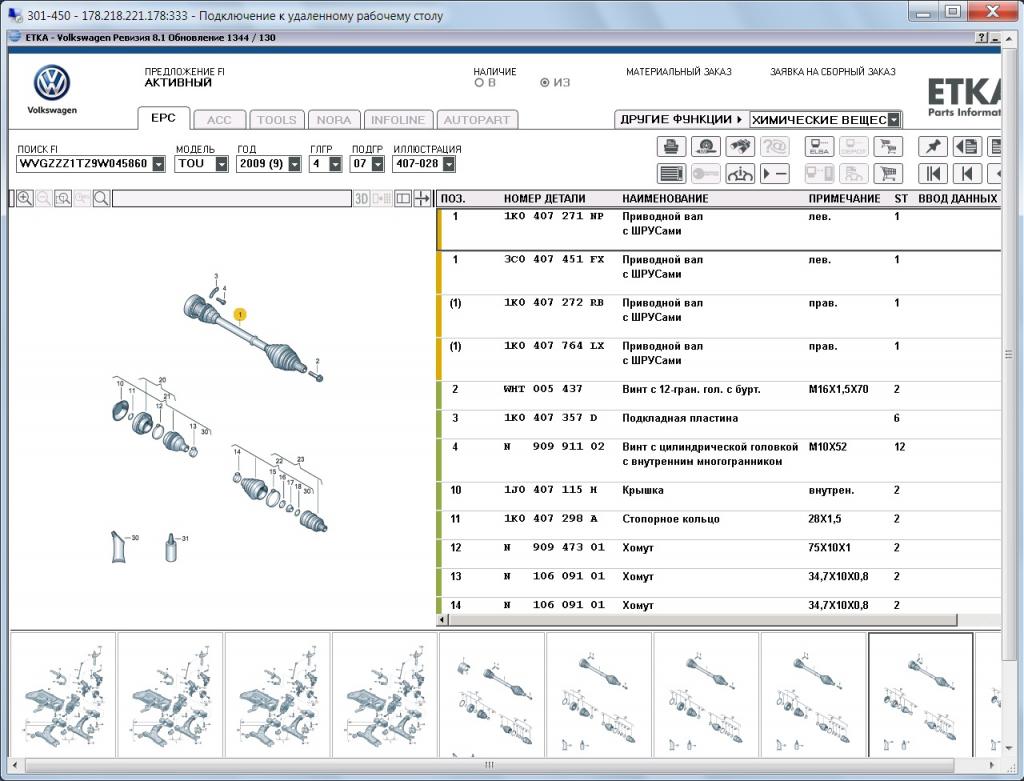Click the Volkswagen logo
The height and width of the screenshot is (781, 1024).
coord(52,83)
